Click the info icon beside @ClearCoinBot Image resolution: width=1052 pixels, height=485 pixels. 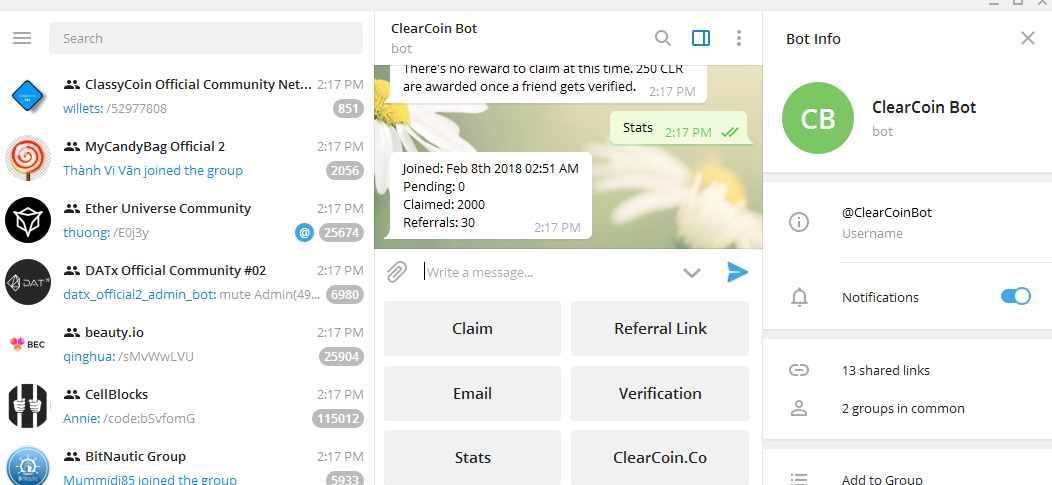pyautogui.click(x=798, y=222)
